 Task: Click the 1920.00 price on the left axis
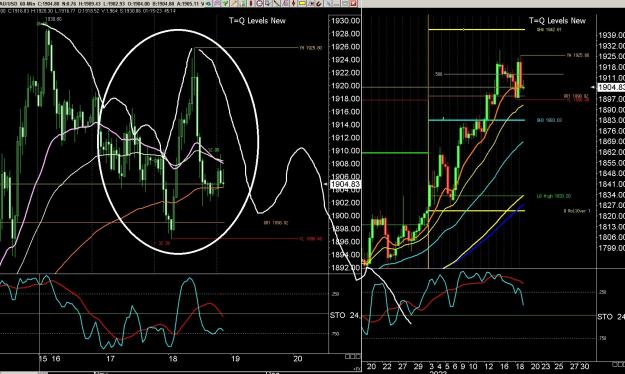point(345,86)
